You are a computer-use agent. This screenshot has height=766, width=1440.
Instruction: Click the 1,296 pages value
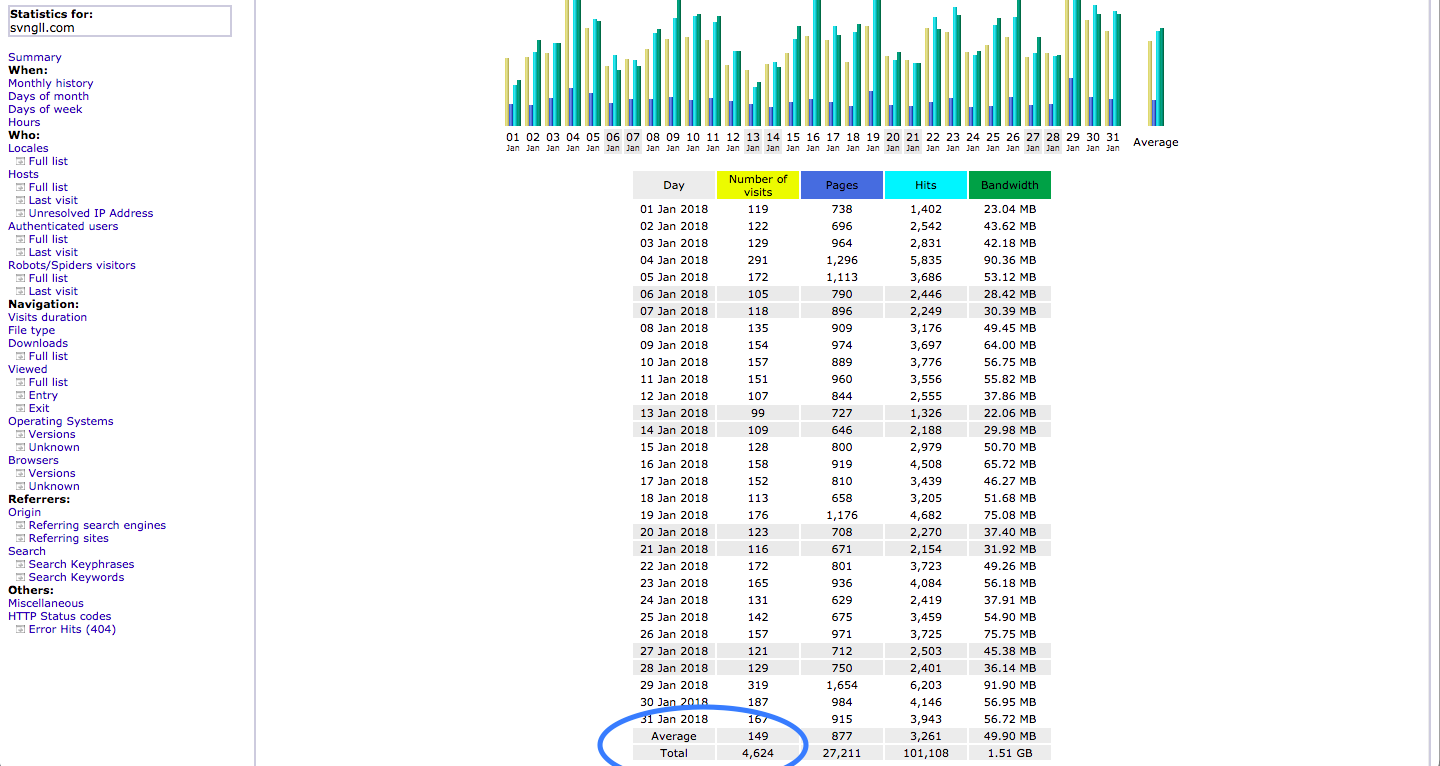click(842, 260)
